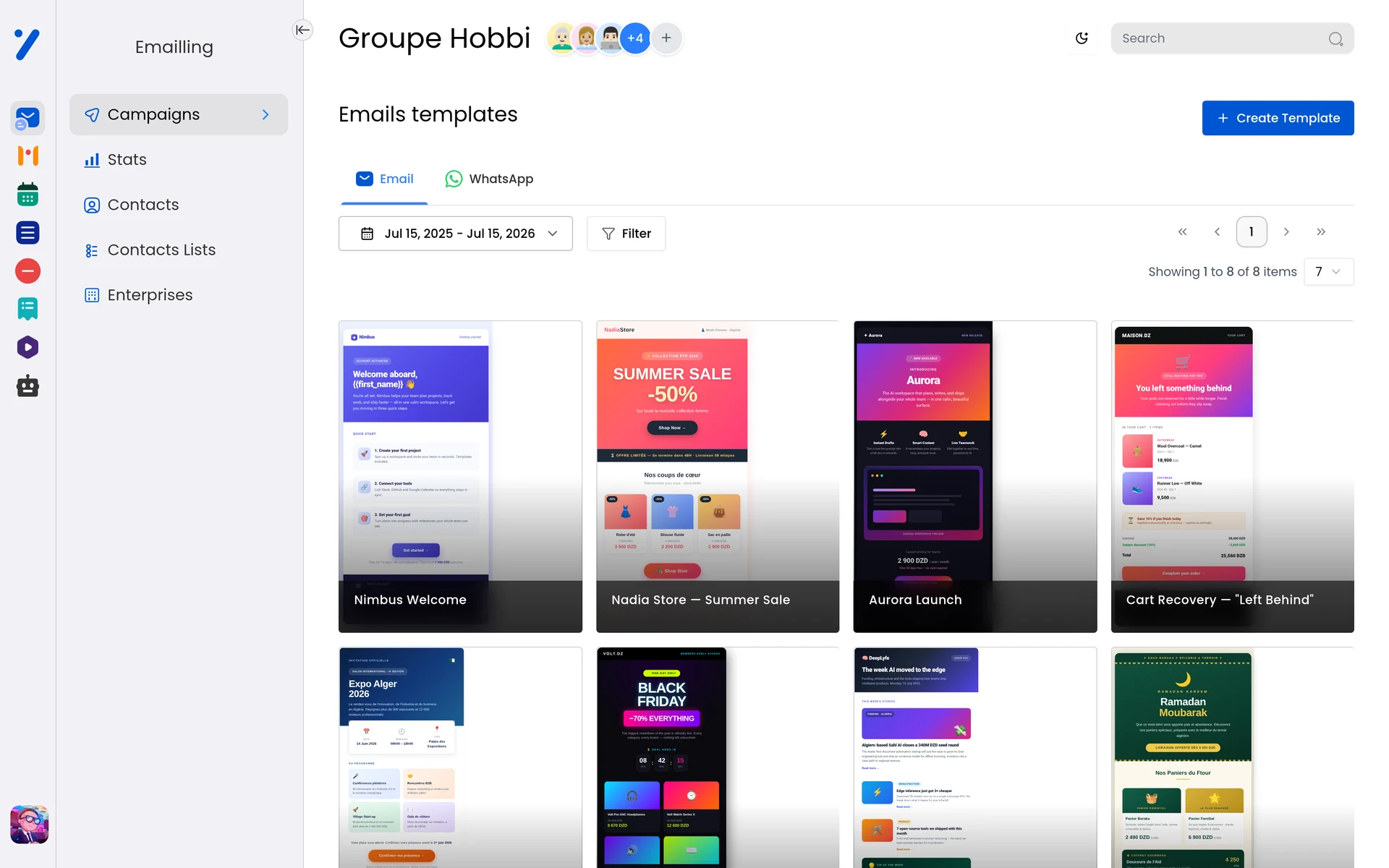Open the orange M app icon
This screenshot has width=1389, height=868.
pos(27,156)
